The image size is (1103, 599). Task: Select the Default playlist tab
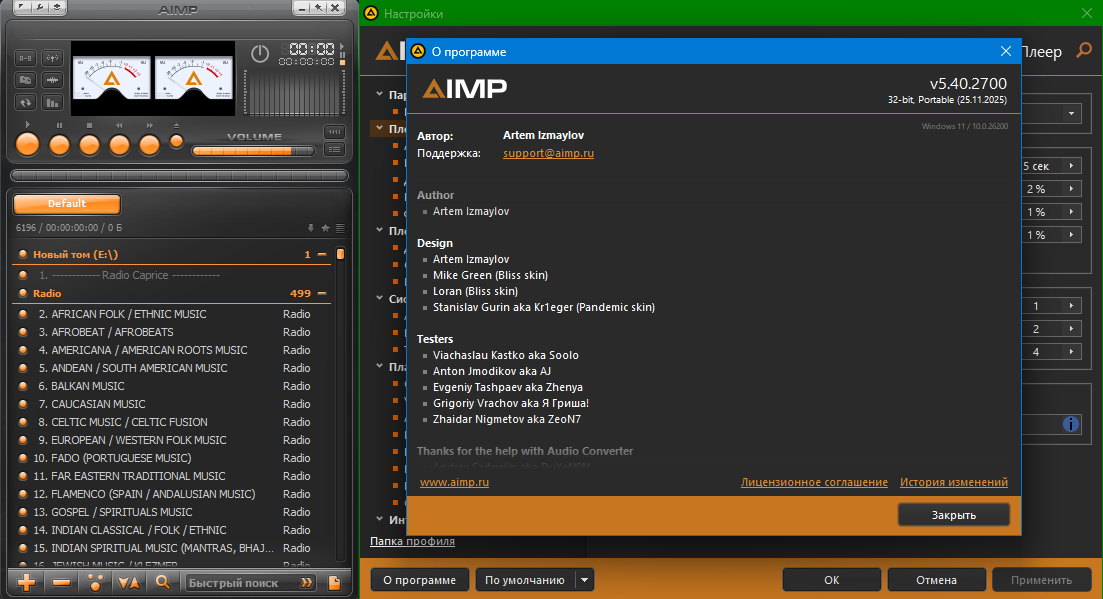click(67, 204)
